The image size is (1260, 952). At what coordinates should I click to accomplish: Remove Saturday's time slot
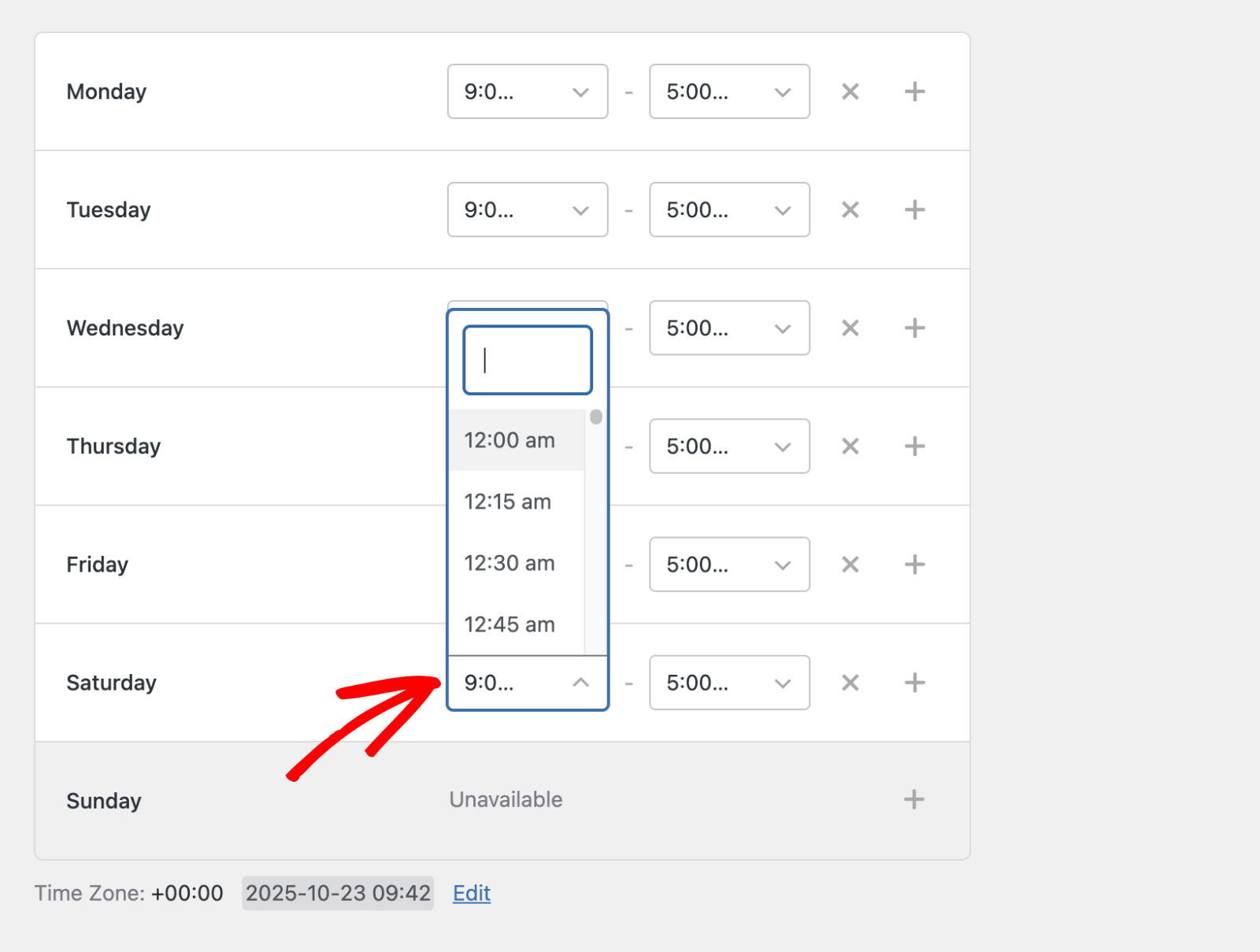[x=850, y=683]
